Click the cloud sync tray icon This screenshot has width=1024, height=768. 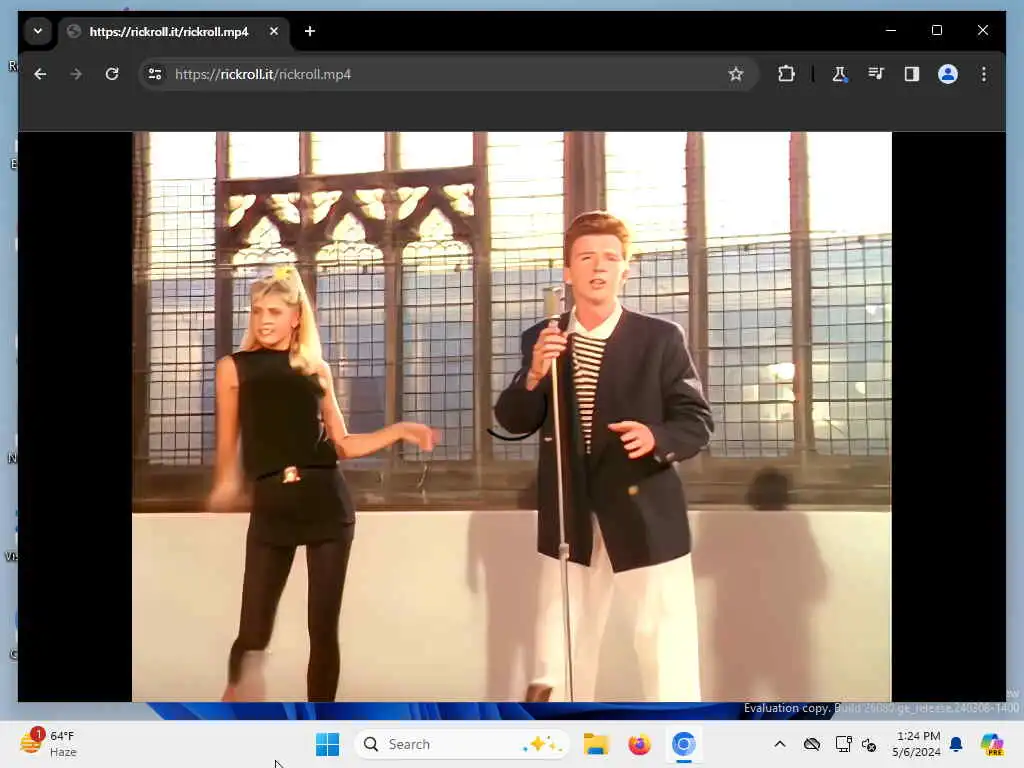tap(812, 744)
